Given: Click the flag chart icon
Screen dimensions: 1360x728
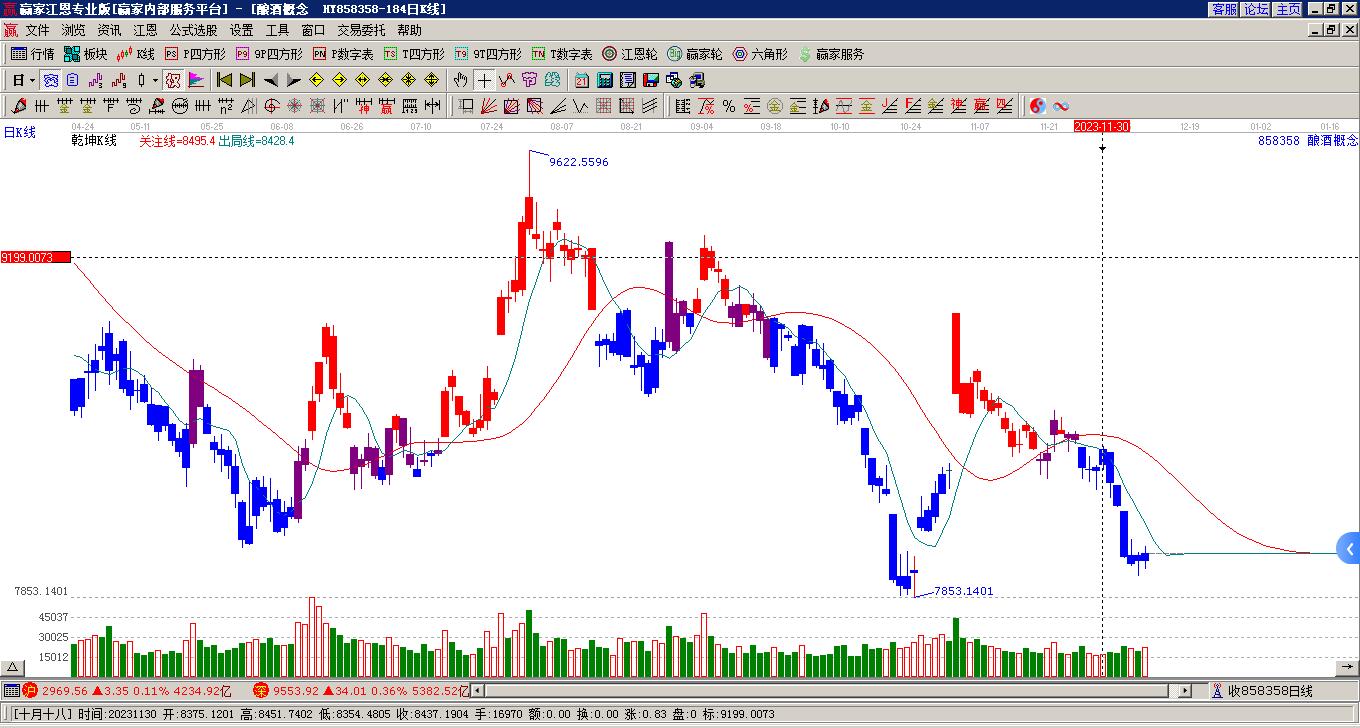Looking at the screenshot, I should (196, 80).
